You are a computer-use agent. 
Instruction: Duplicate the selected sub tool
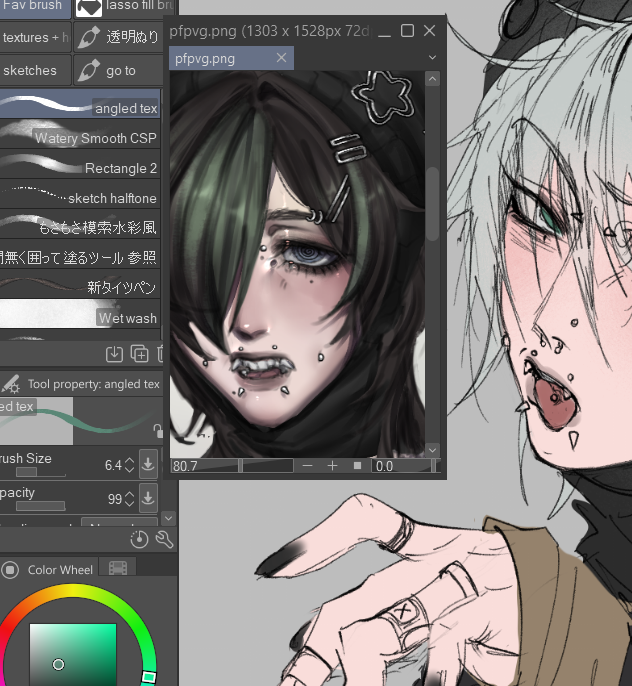coord(140,354)
